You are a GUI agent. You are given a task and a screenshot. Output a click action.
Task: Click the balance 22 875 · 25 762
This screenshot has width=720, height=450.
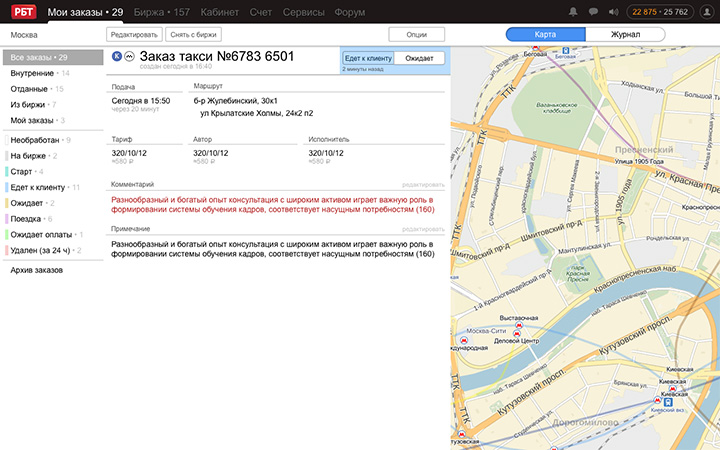coord(660,12)
